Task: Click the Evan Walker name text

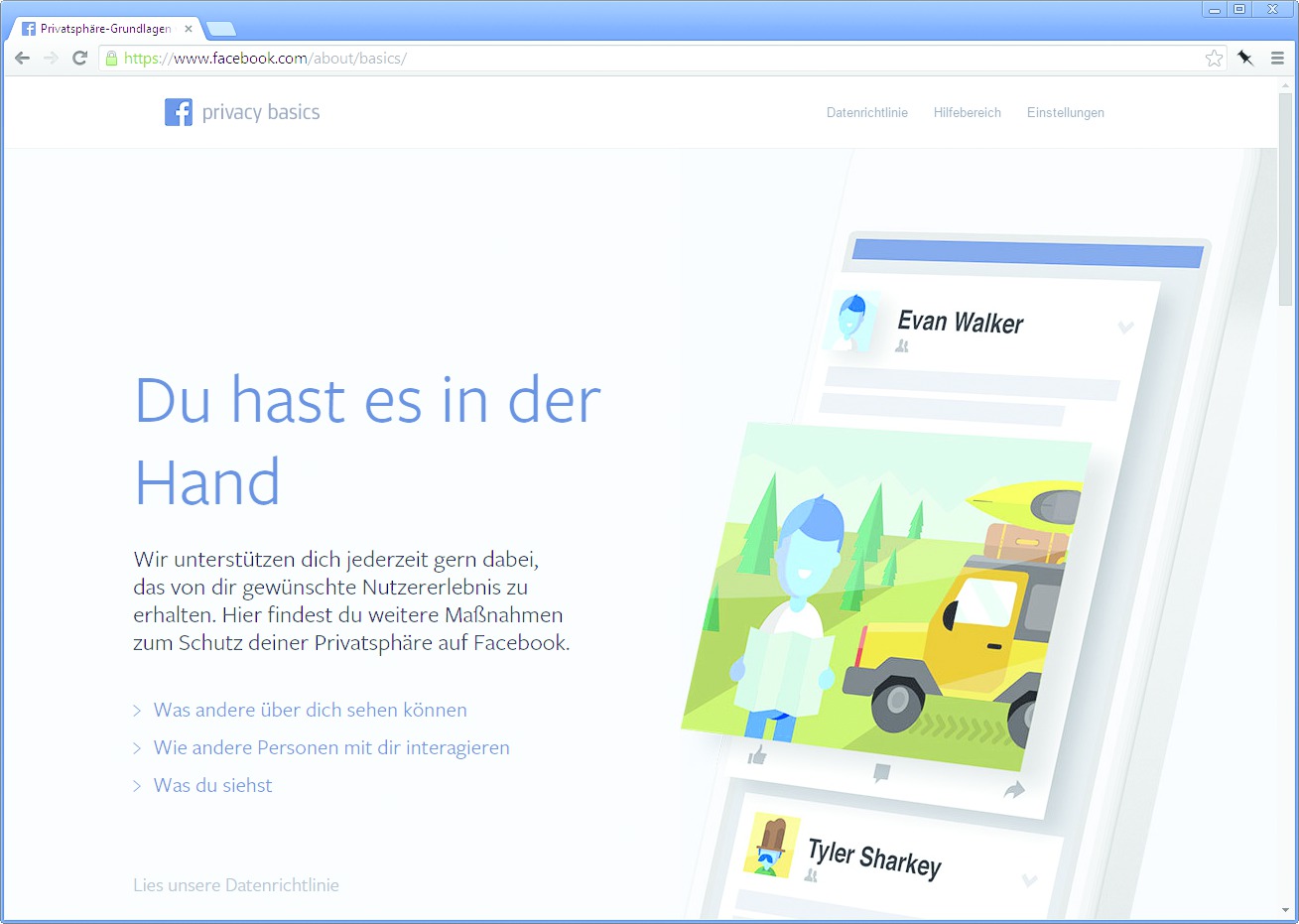Action: (x=960, y=322)
